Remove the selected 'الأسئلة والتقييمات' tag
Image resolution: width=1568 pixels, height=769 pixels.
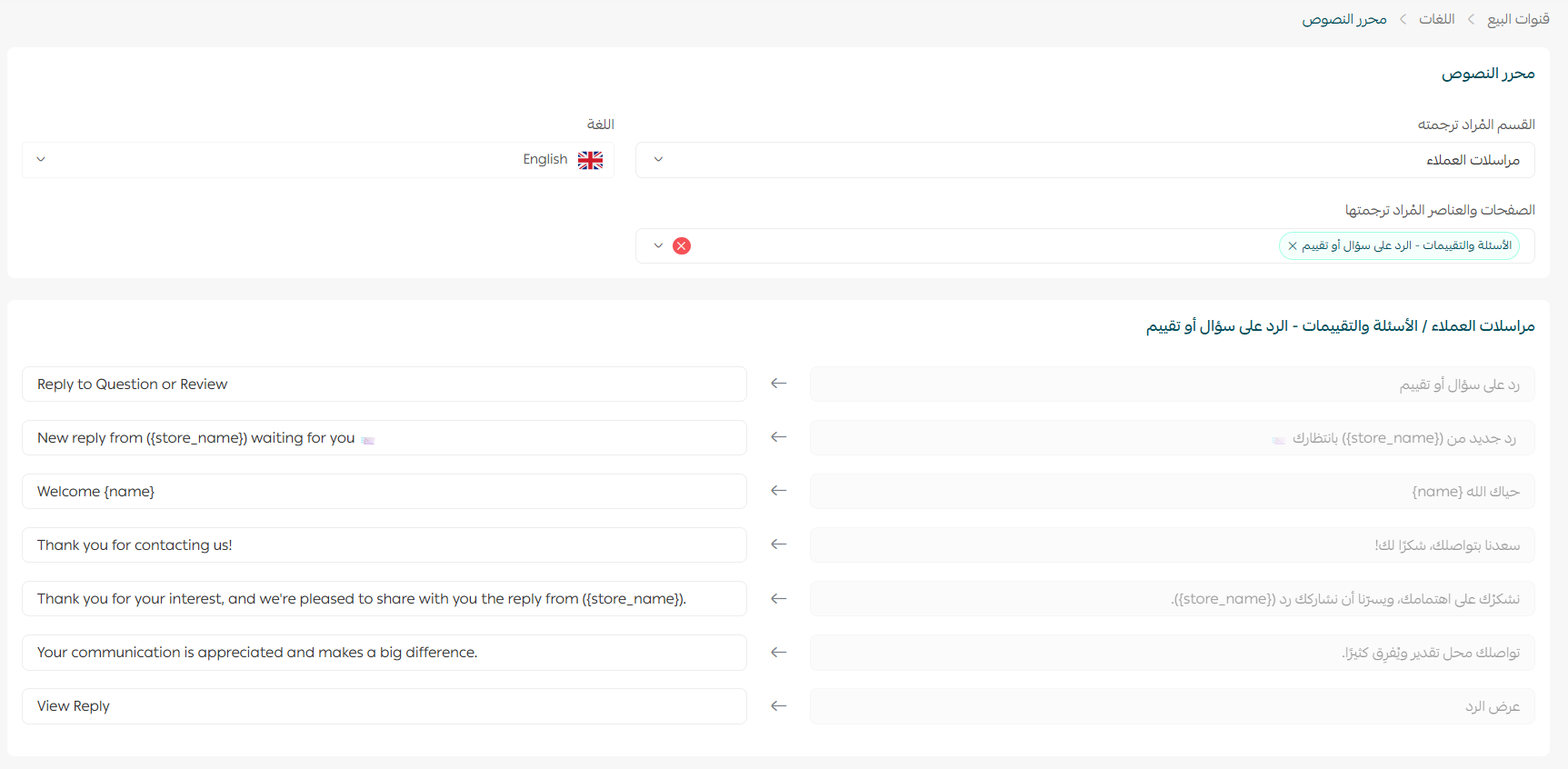pos(1293,245)
